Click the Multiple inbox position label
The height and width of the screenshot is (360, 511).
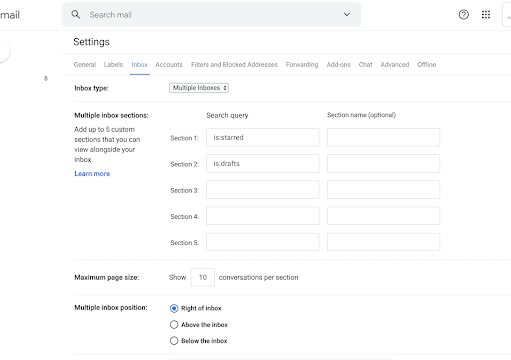point(111,308)
